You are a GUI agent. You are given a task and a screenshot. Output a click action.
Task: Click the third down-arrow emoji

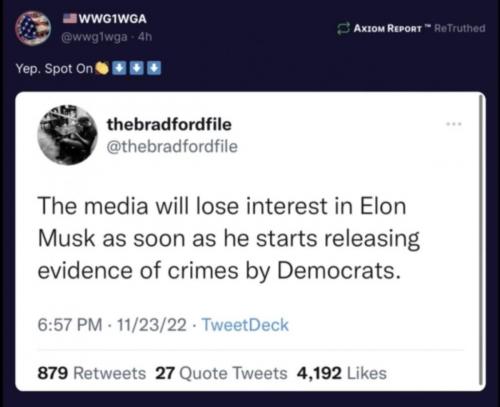(154, 68)
